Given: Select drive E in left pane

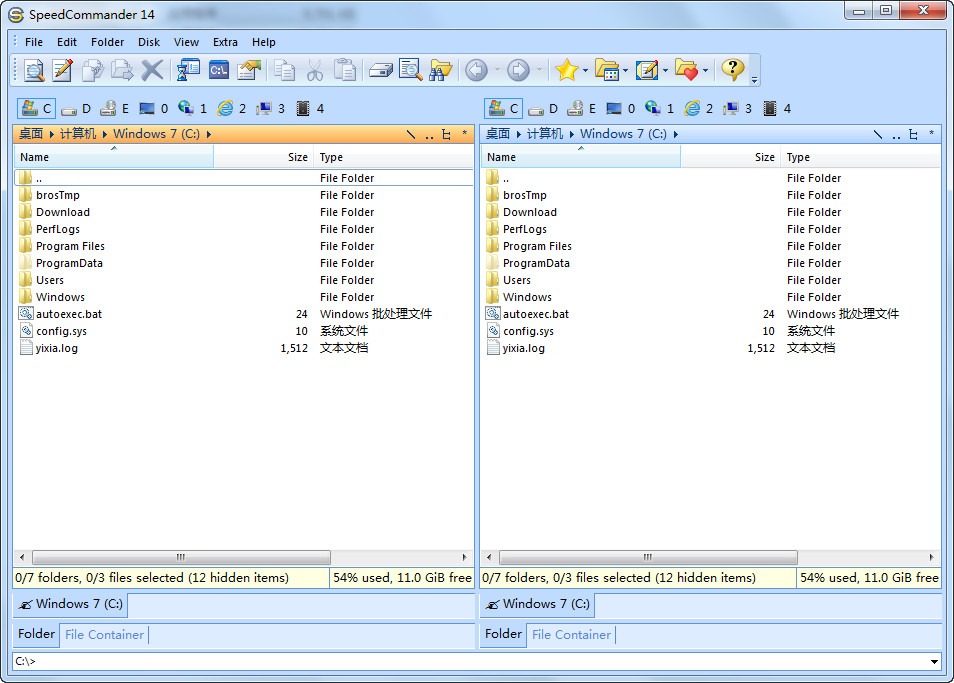Looking at the screenshot, I should [115, 109].
